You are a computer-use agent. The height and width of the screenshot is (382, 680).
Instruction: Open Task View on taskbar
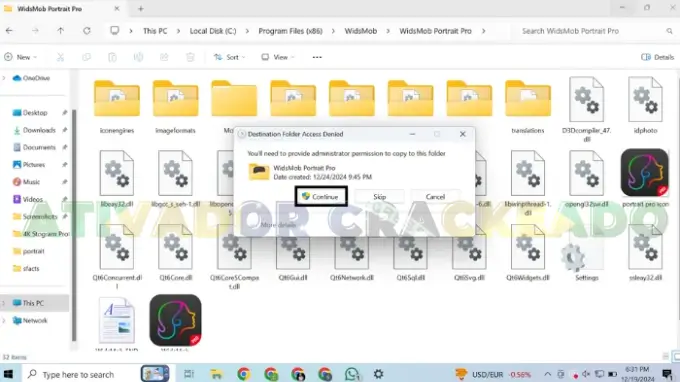[189, 374]
